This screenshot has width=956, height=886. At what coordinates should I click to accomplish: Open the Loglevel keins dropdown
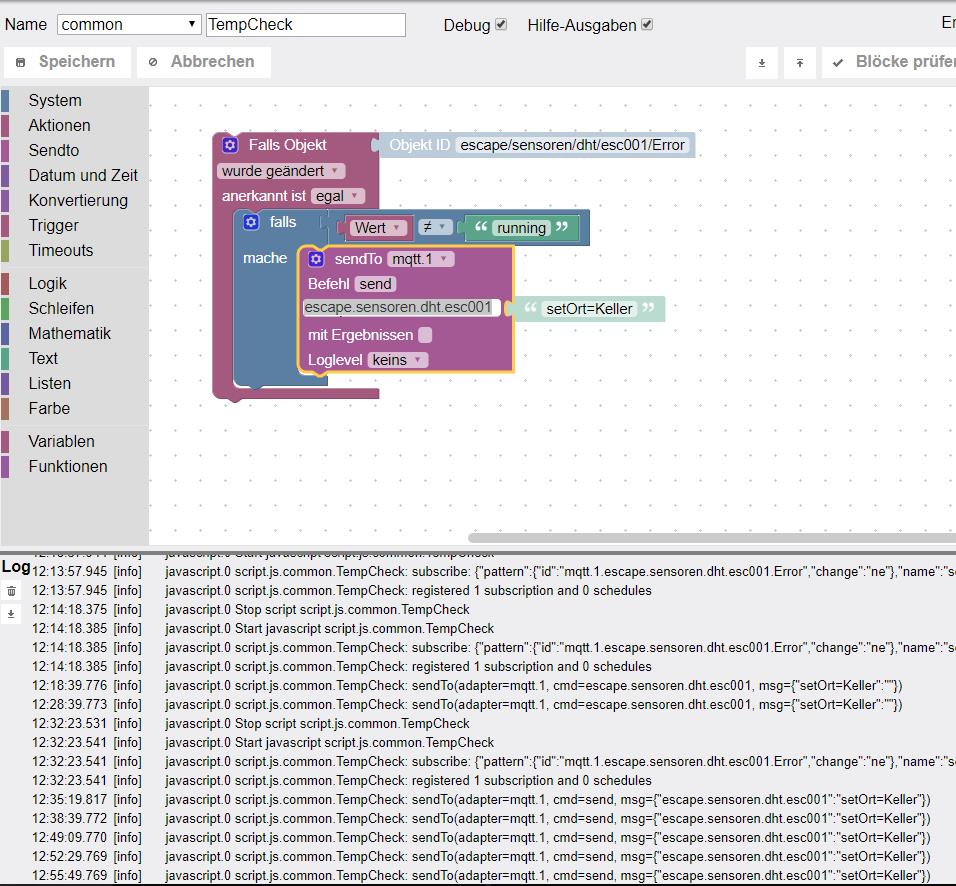[398, 360]
